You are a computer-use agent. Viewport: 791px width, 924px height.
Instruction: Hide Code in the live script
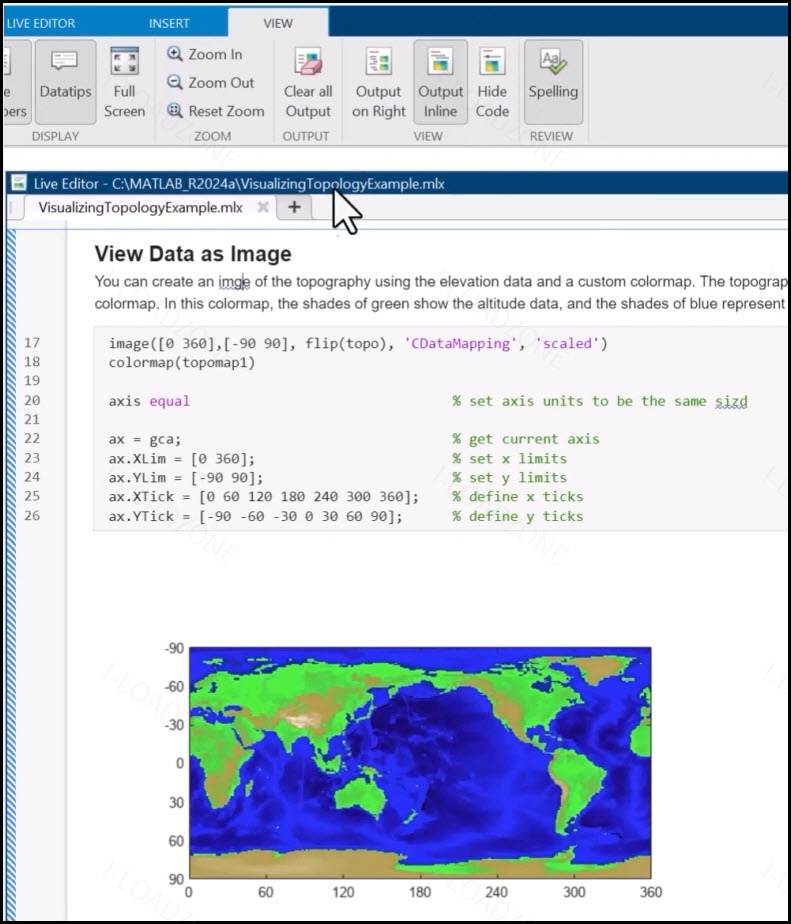(x=492, y=82)
